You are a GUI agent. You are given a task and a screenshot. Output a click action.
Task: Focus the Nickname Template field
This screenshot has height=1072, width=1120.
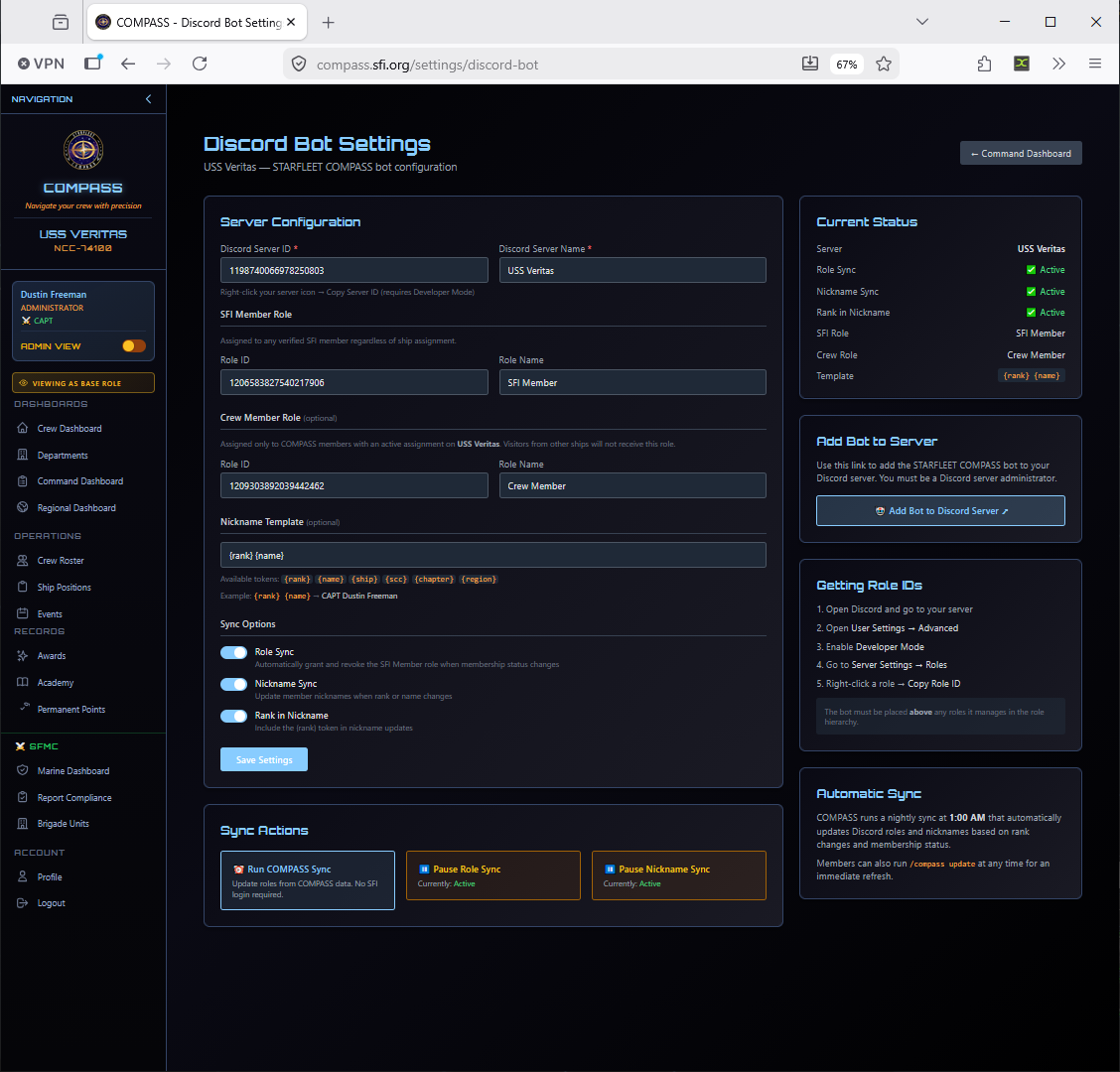click(493, 555)
